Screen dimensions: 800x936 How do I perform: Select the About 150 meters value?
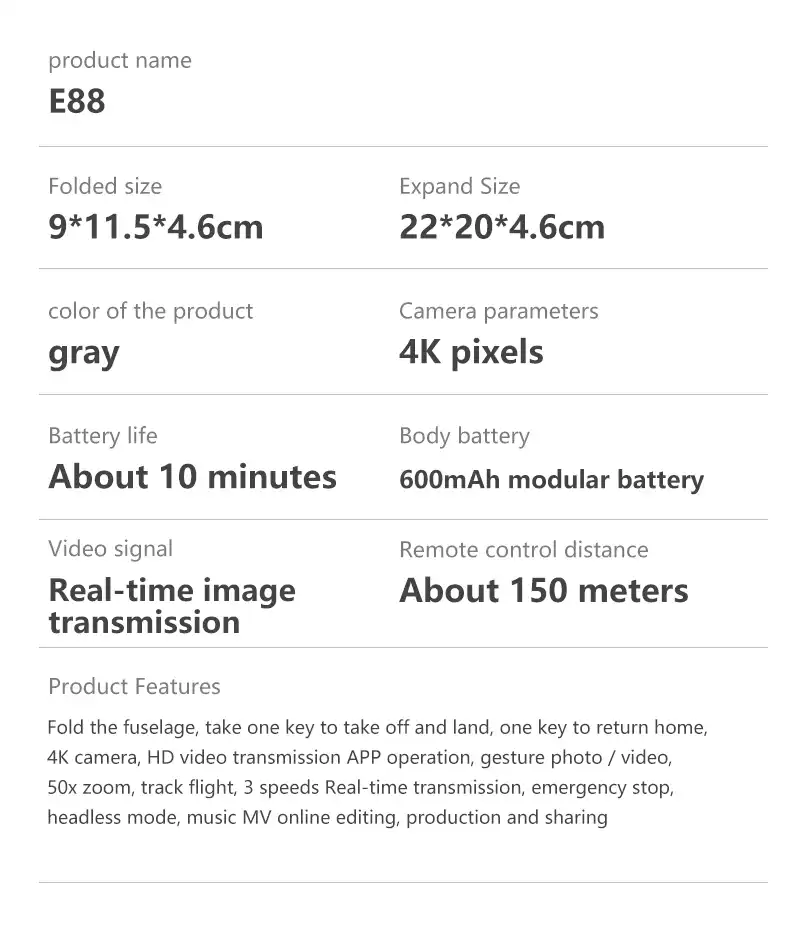(544, 591)
